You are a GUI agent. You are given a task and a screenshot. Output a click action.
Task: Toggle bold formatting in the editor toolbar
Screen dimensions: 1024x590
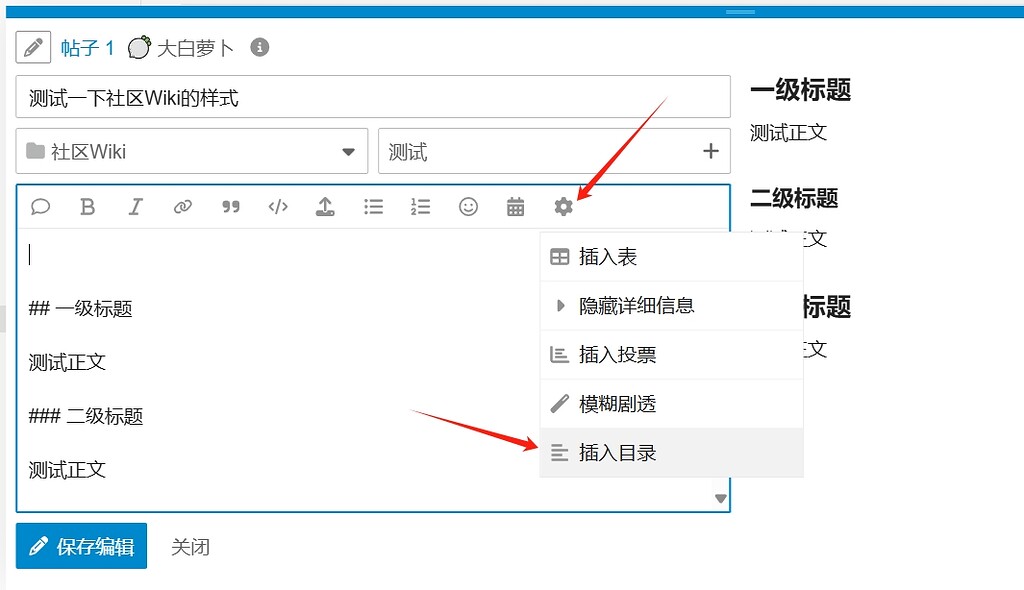pyautogui.click(x=87, y=207)
